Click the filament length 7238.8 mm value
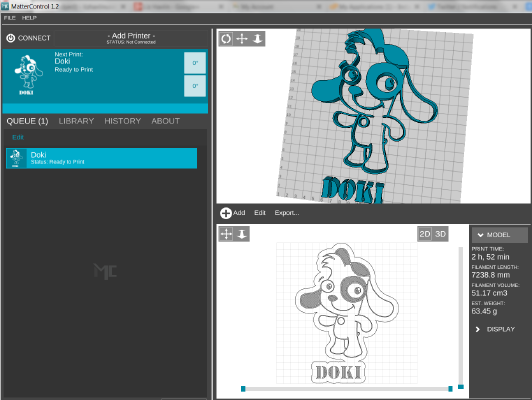Viewport: 532px width, 400px height. pos(491,275)
